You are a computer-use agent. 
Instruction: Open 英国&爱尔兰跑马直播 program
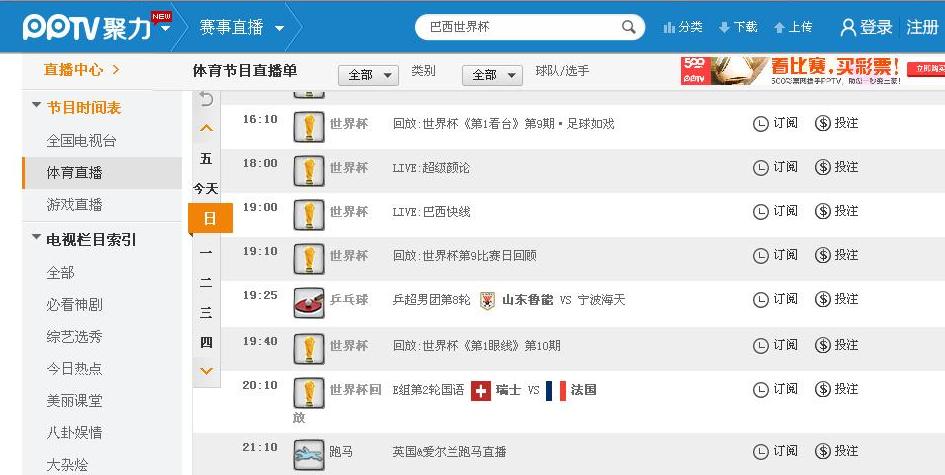[450, 451]
